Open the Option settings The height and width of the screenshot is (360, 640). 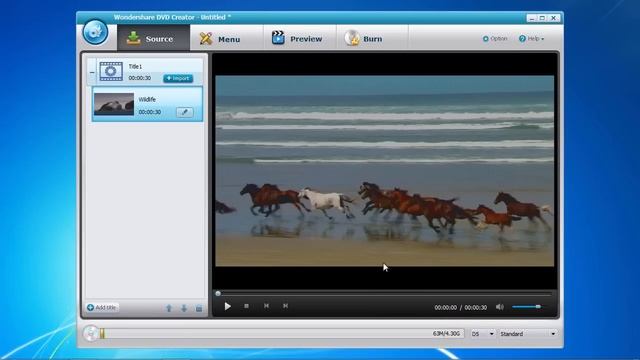tap(495, 38)
